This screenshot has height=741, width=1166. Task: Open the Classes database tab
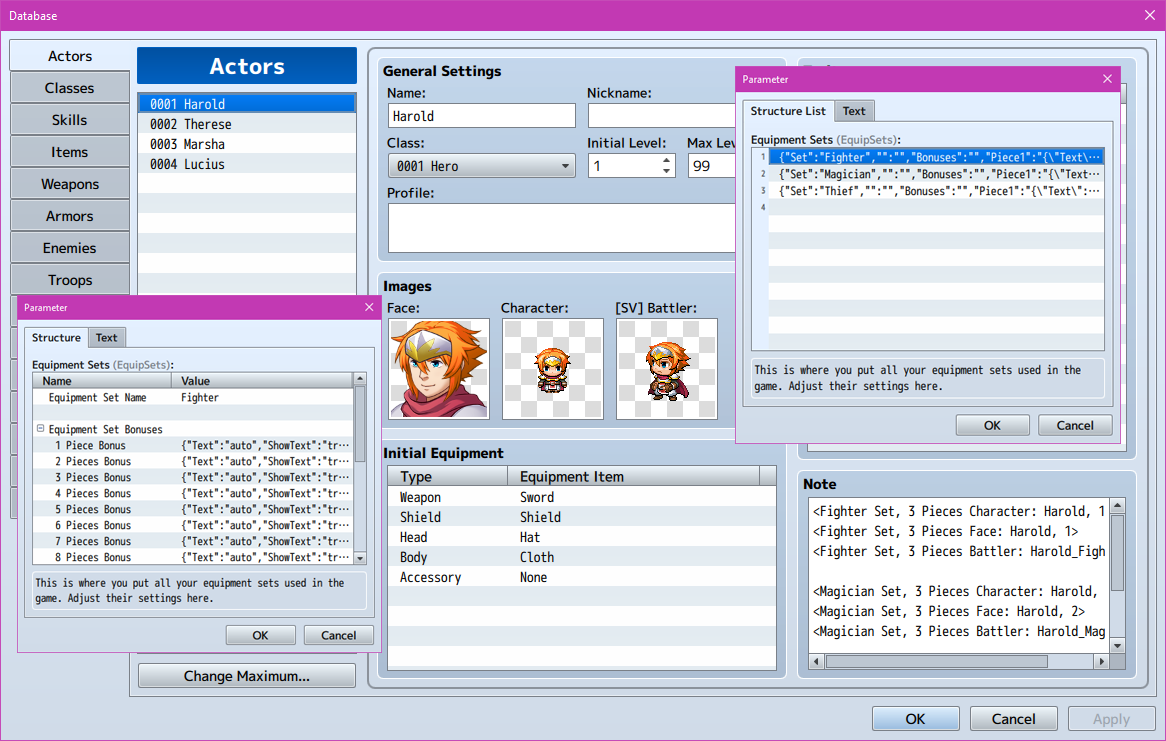tap(70, 88)
